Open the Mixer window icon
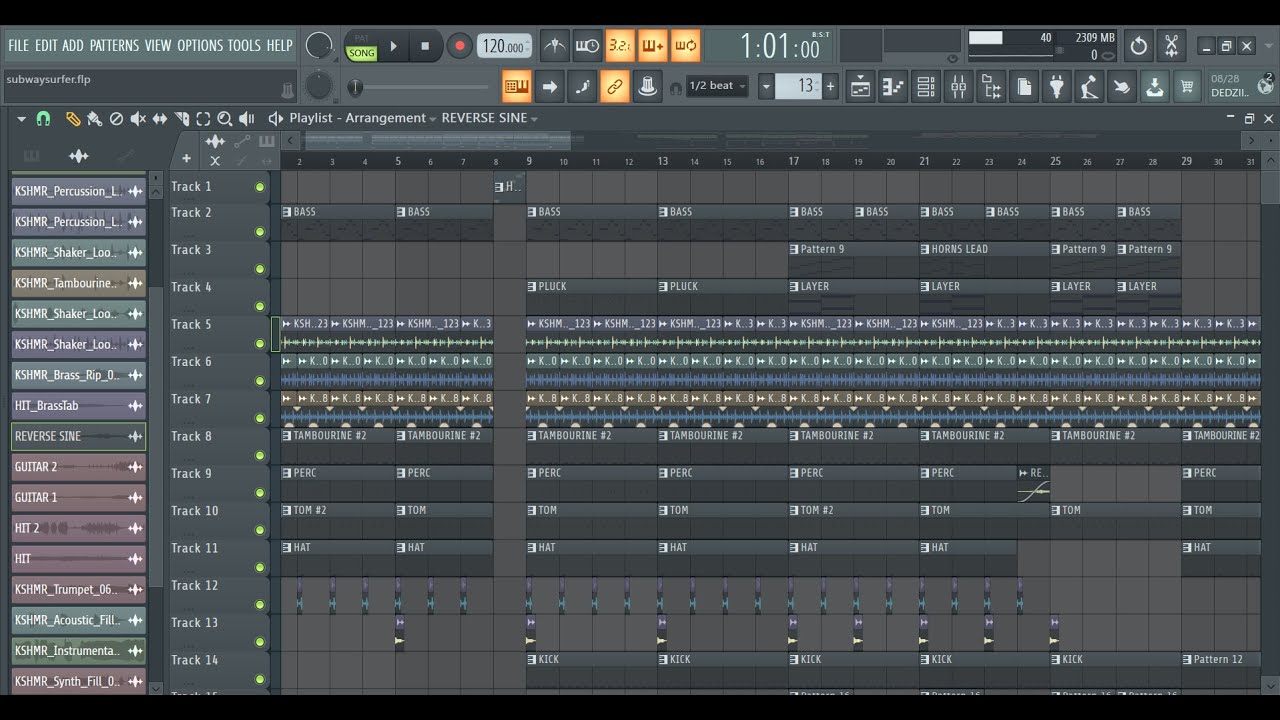Image resolution: width=1280 pixels, height=720 pixels. pos(959,87)
